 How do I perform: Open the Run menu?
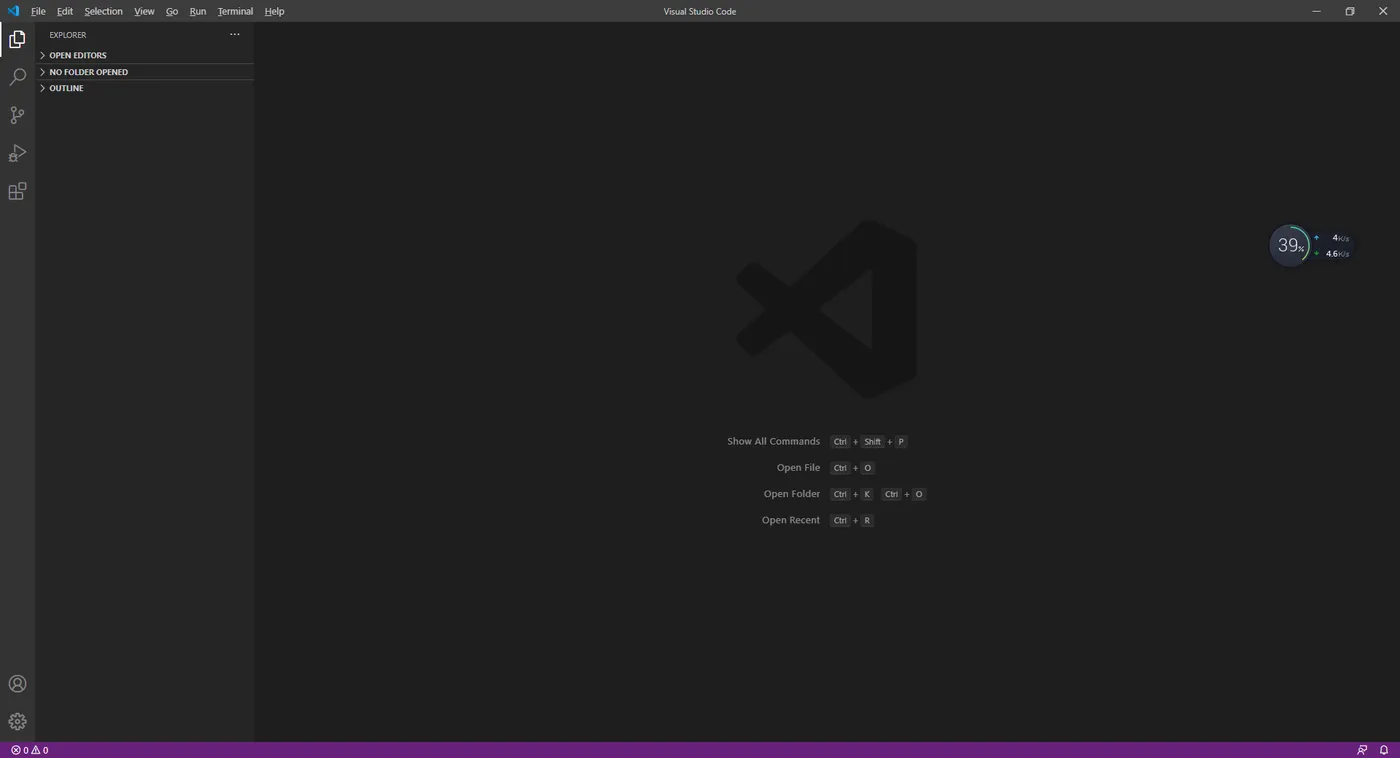click(198, 11)
